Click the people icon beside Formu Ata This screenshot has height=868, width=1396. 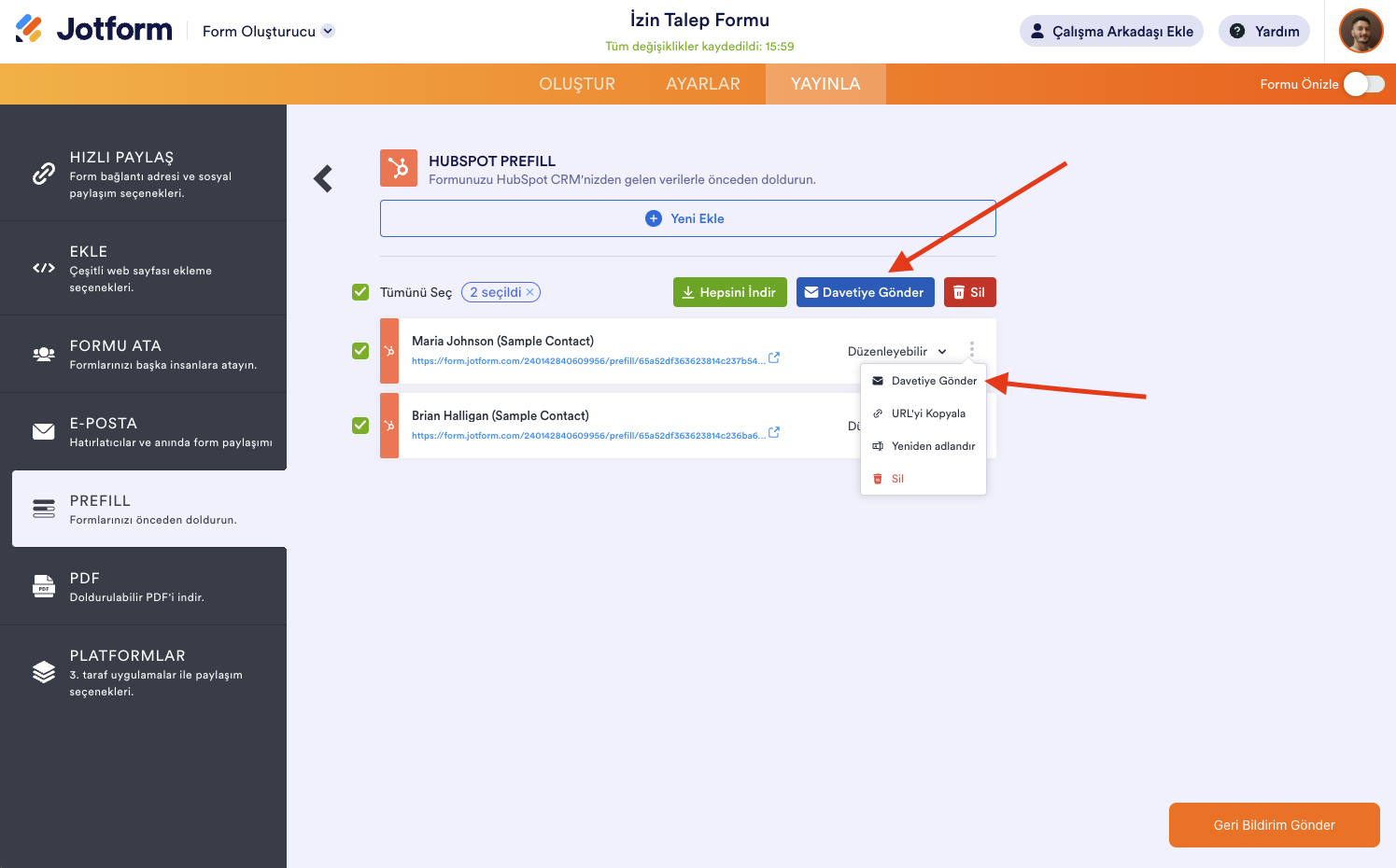pos(44,354)
